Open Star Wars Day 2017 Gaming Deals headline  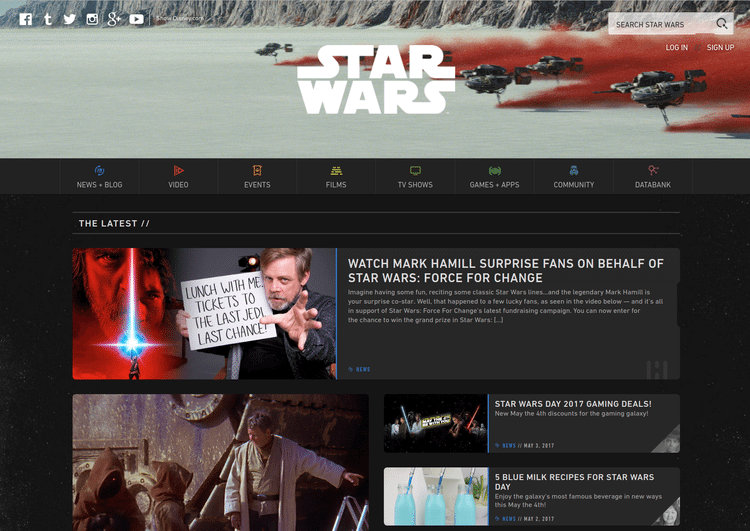click(x=573, y=404)
